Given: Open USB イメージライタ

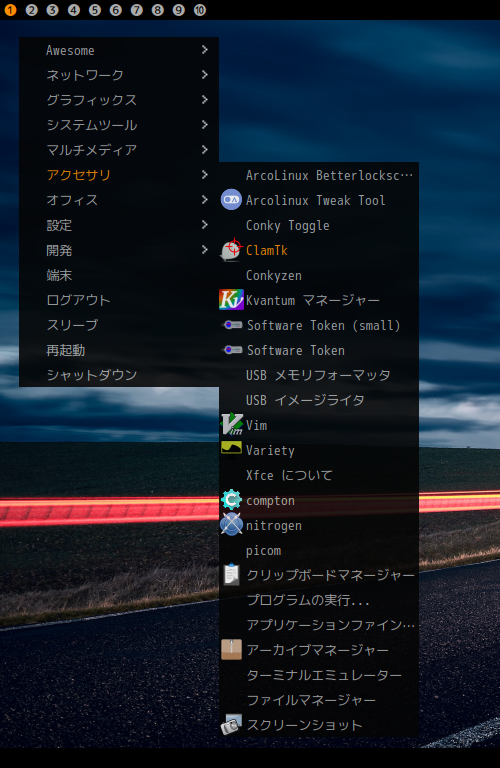Looking at the screenshot, I should [319, 400].
